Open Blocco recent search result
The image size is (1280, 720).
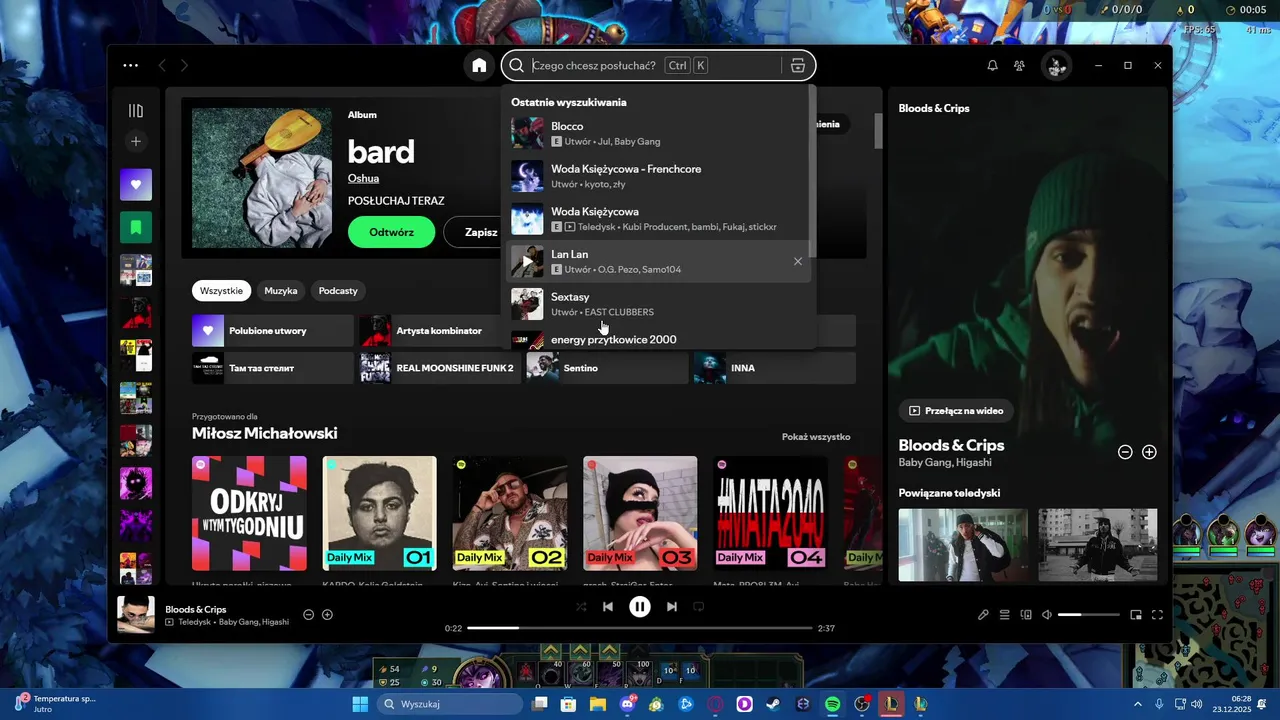point(658,133)
